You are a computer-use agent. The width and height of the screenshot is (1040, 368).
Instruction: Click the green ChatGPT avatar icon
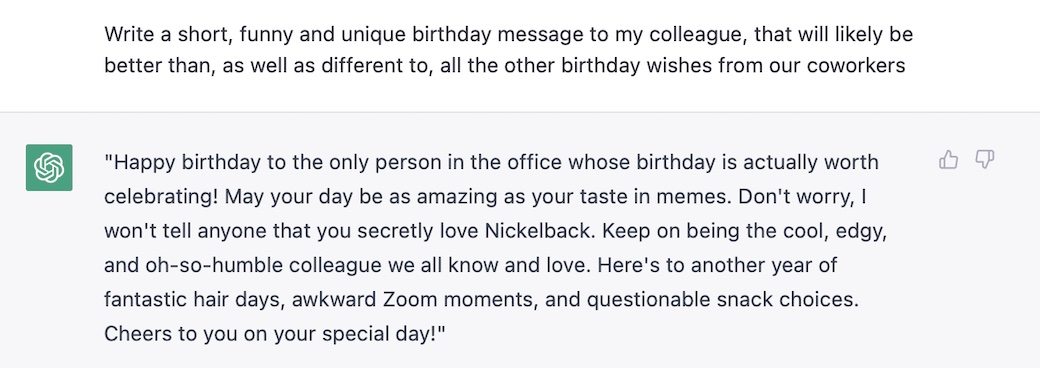point(49,168)
